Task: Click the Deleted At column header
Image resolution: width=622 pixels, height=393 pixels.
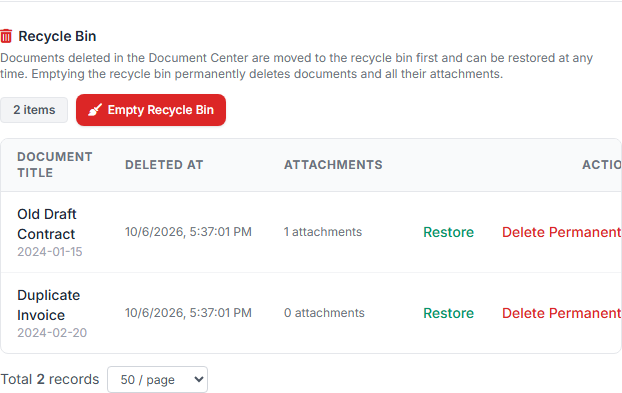Action: point(164,165)
